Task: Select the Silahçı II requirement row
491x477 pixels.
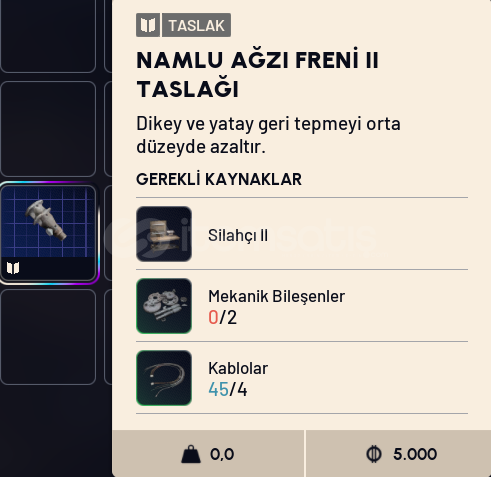Action: coord(302,234)
